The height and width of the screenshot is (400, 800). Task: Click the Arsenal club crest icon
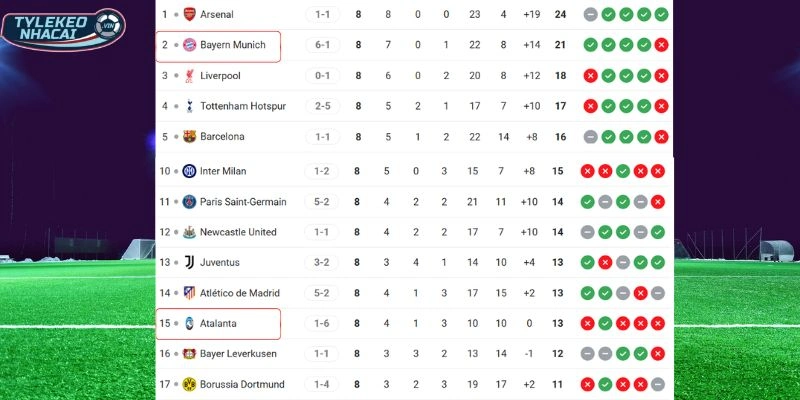189,15
